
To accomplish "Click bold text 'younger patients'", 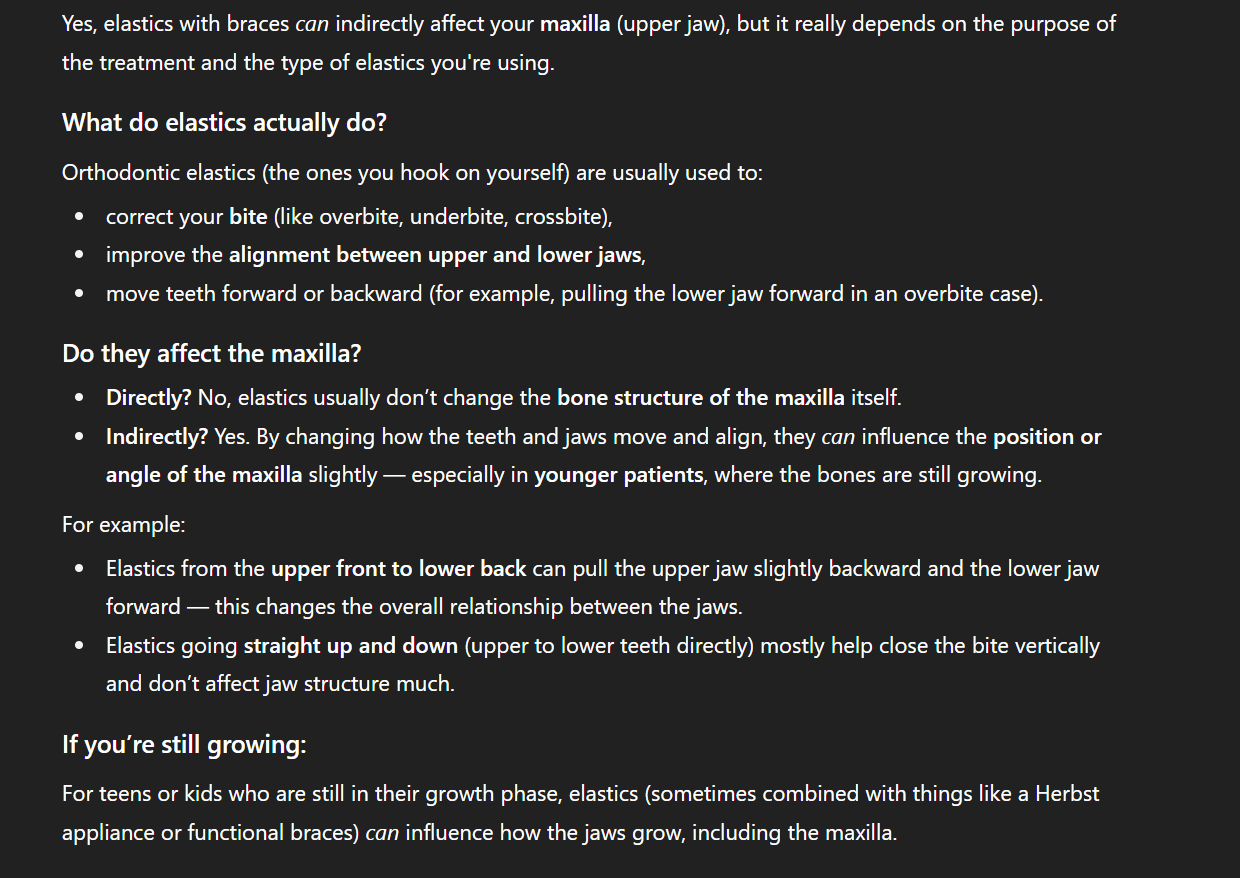I will point(618,475).
